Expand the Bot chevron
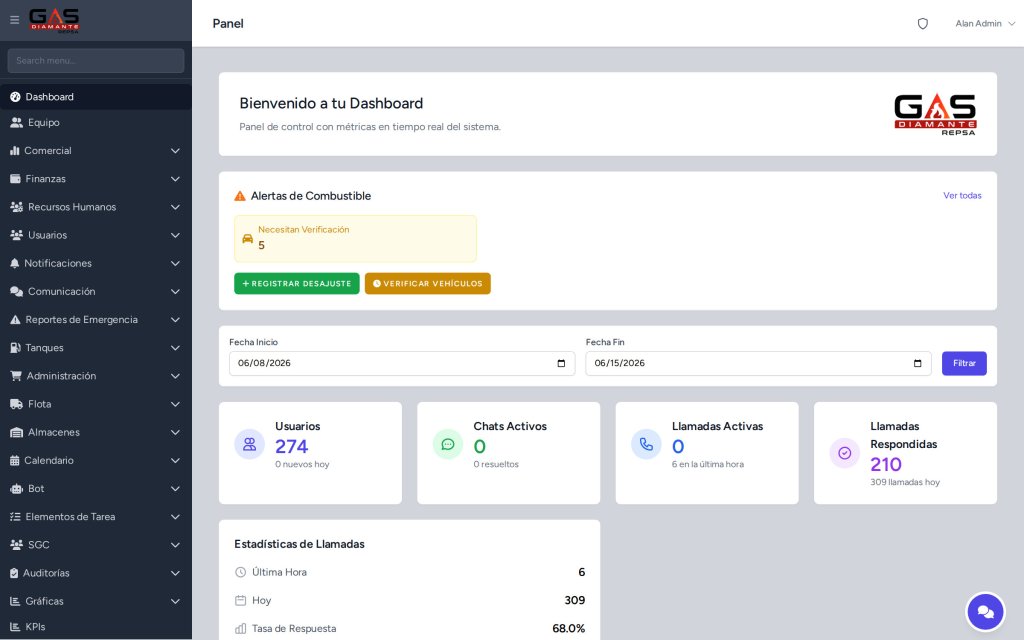This screenshot has width=1024, height=640. tap(175, 488)
